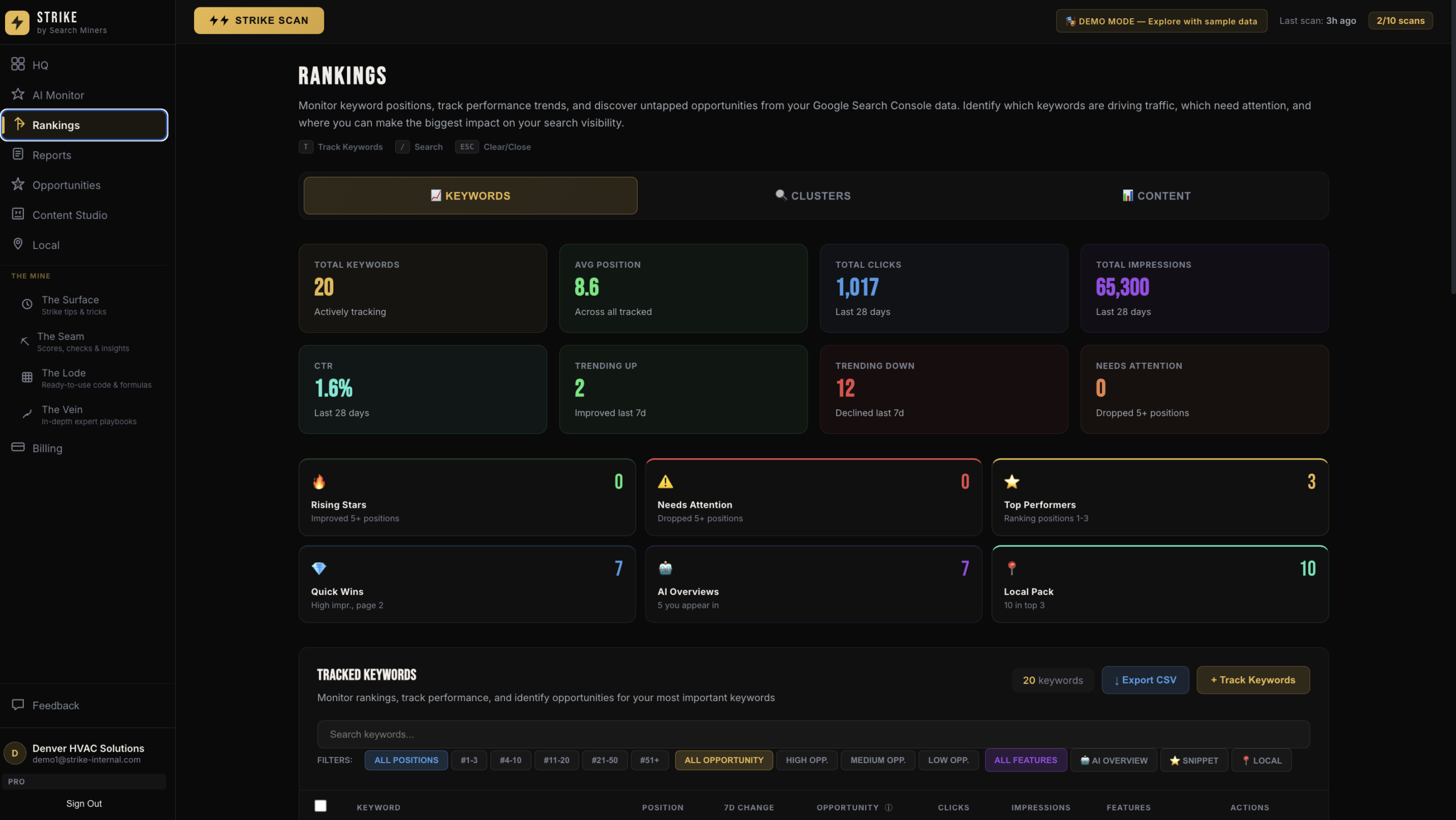Sort by the 7D Change column header
The width and height of the screenshot is (1456, 820).
coord(748,808)
